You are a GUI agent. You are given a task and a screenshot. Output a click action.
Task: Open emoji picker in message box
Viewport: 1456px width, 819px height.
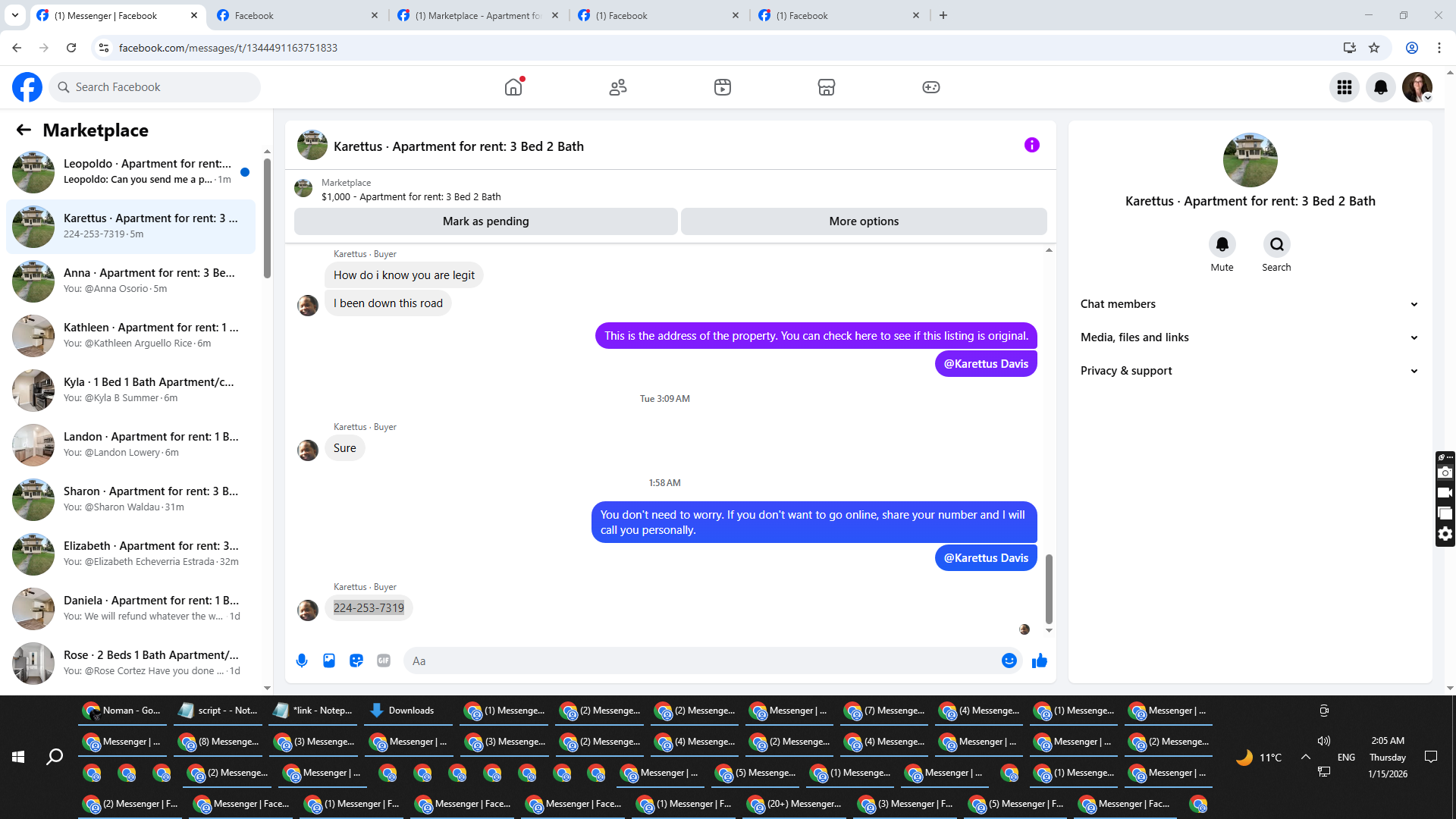pyautogui.click(x=1009, y=661)
